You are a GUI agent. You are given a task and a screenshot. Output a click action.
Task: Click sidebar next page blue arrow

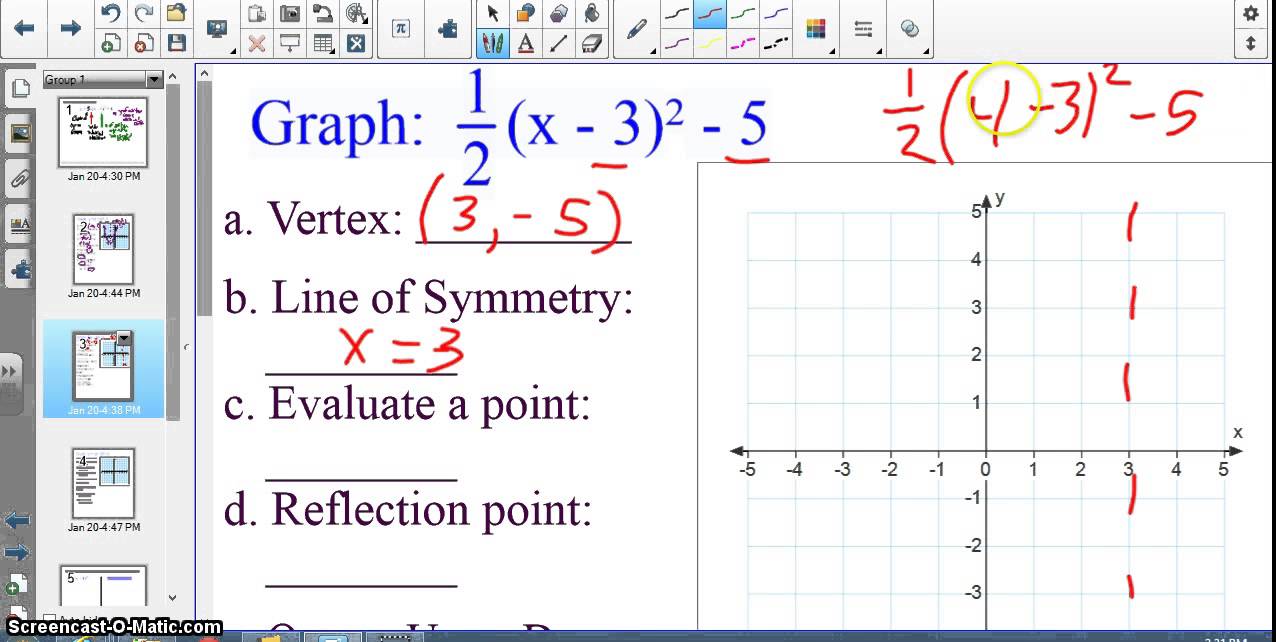[x=17, y=552]
